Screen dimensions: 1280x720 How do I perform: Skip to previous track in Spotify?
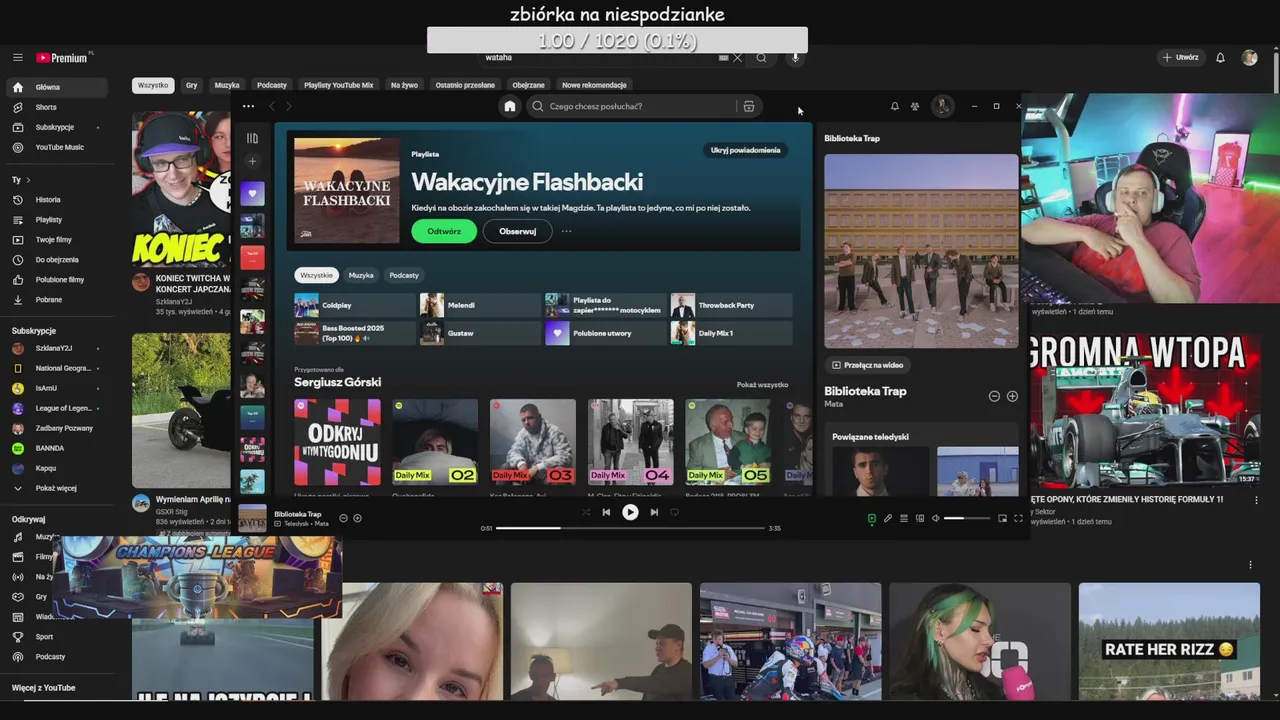coord(606,512)
